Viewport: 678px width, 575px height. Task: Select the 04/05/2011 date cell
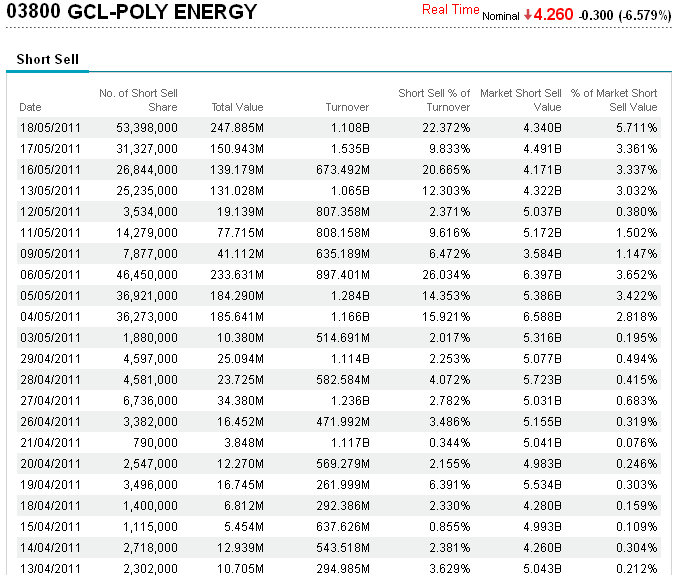click(x=50, y=317)
